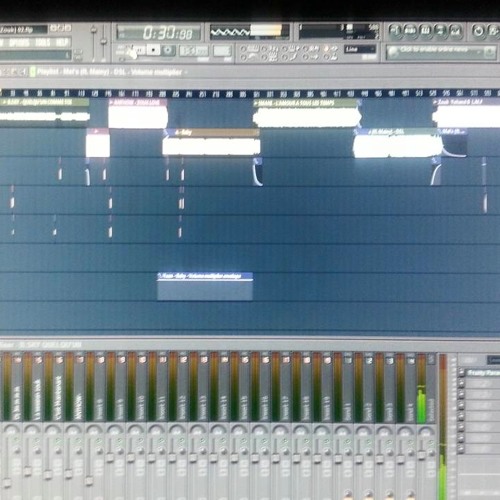Viewport: 500px width, 500px height.
Task: Click the output waveform monitor
Action: pyautogui.click(x=250, y=32)
